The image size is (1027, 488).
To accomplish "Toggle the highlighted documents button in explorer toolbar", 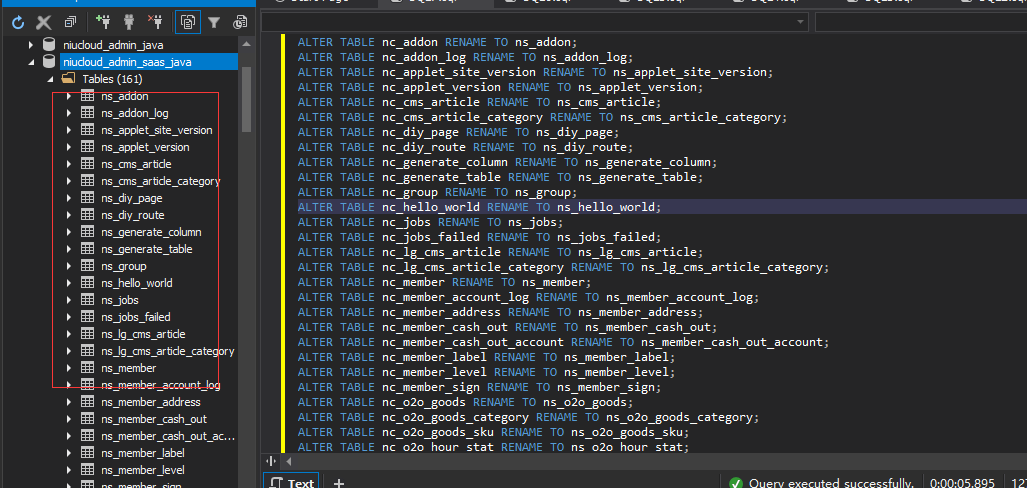I will coord(187,21).
